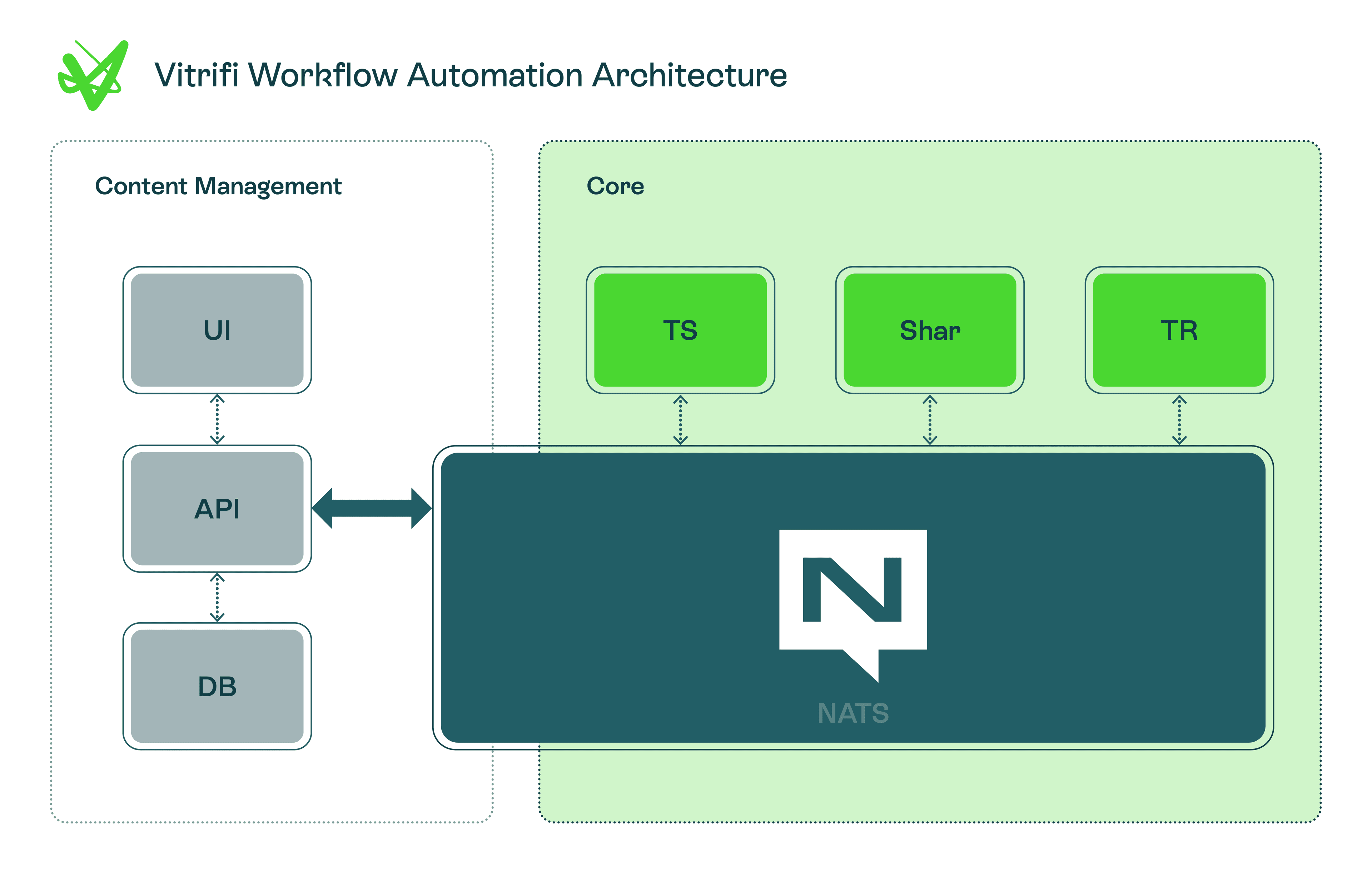Click the green TS component box
The width and height of the screenshot is (1372, 877).
coord(680,330)
